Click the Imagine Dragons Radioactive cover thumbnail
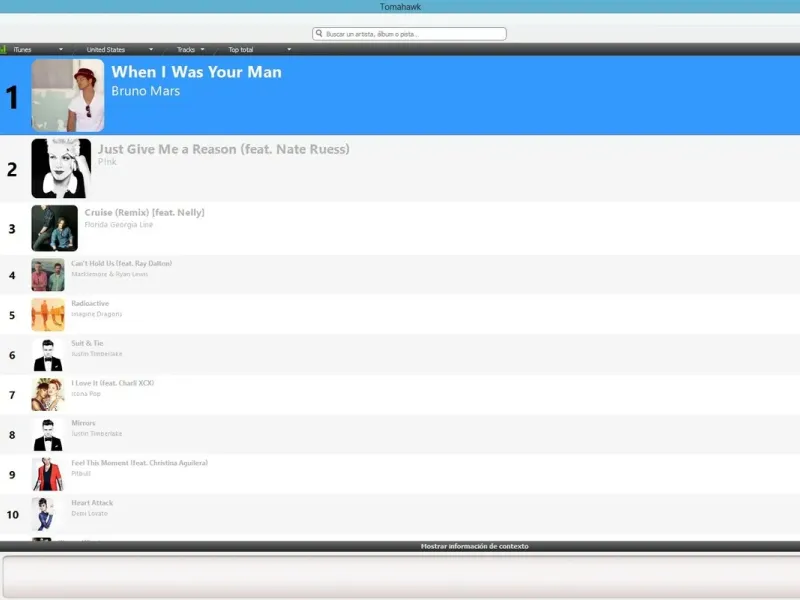This screenshot has height=600, width=800. [48, 315]
